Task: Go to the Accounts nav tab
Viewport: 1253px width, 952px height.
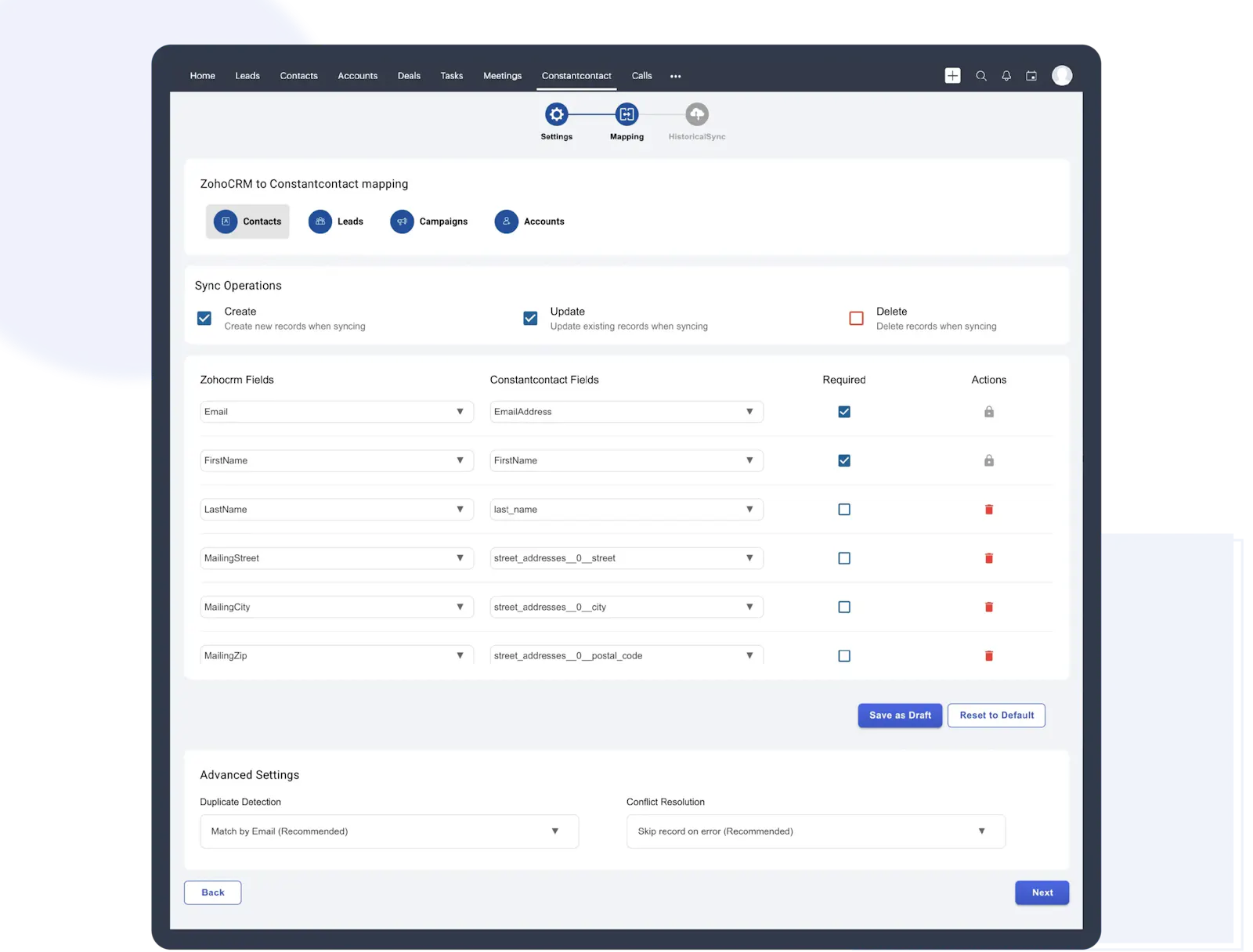Action: pos(358,76)
